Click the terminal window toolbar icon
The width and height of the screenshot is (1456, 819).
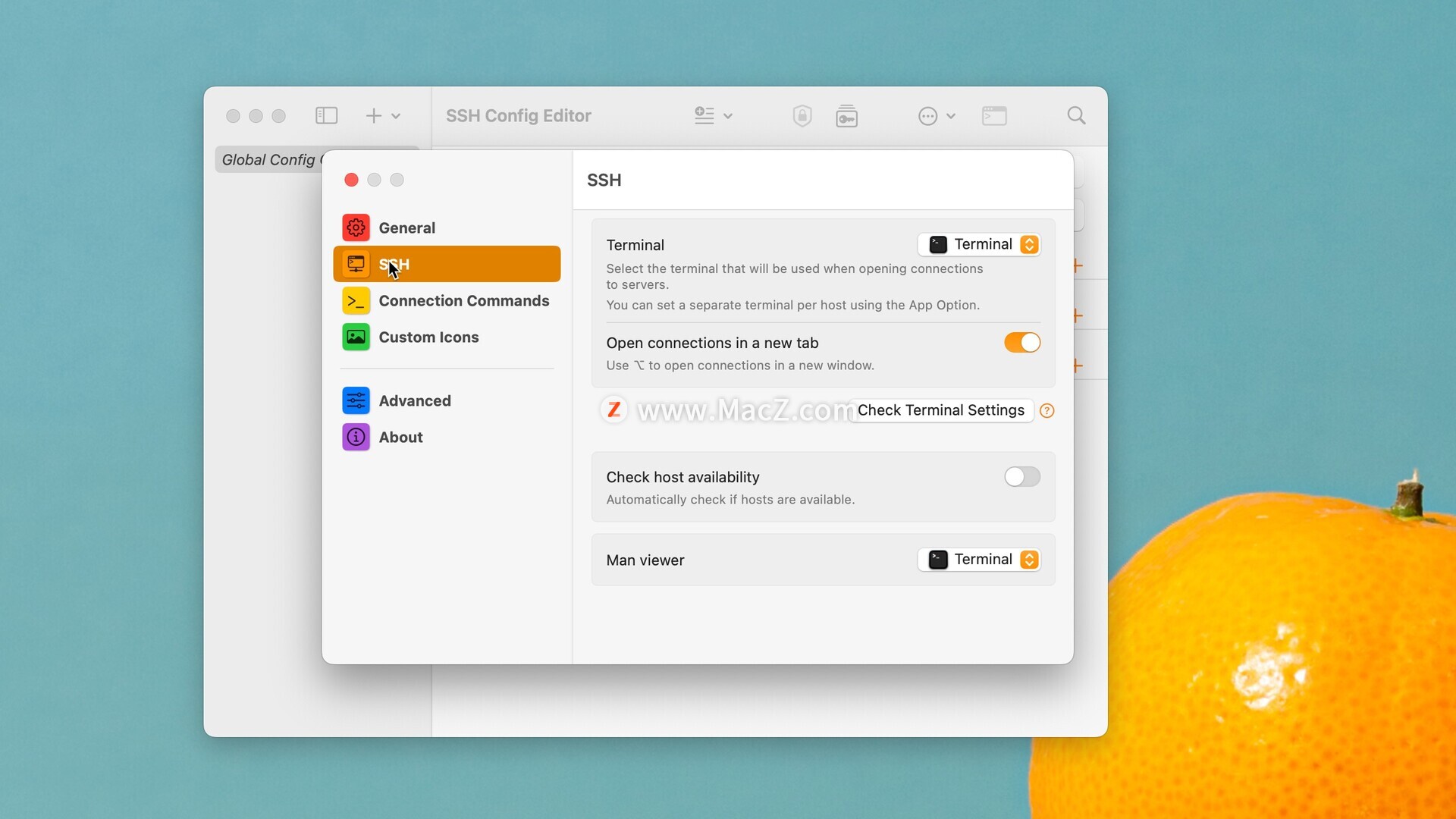(x=994, y=115)
